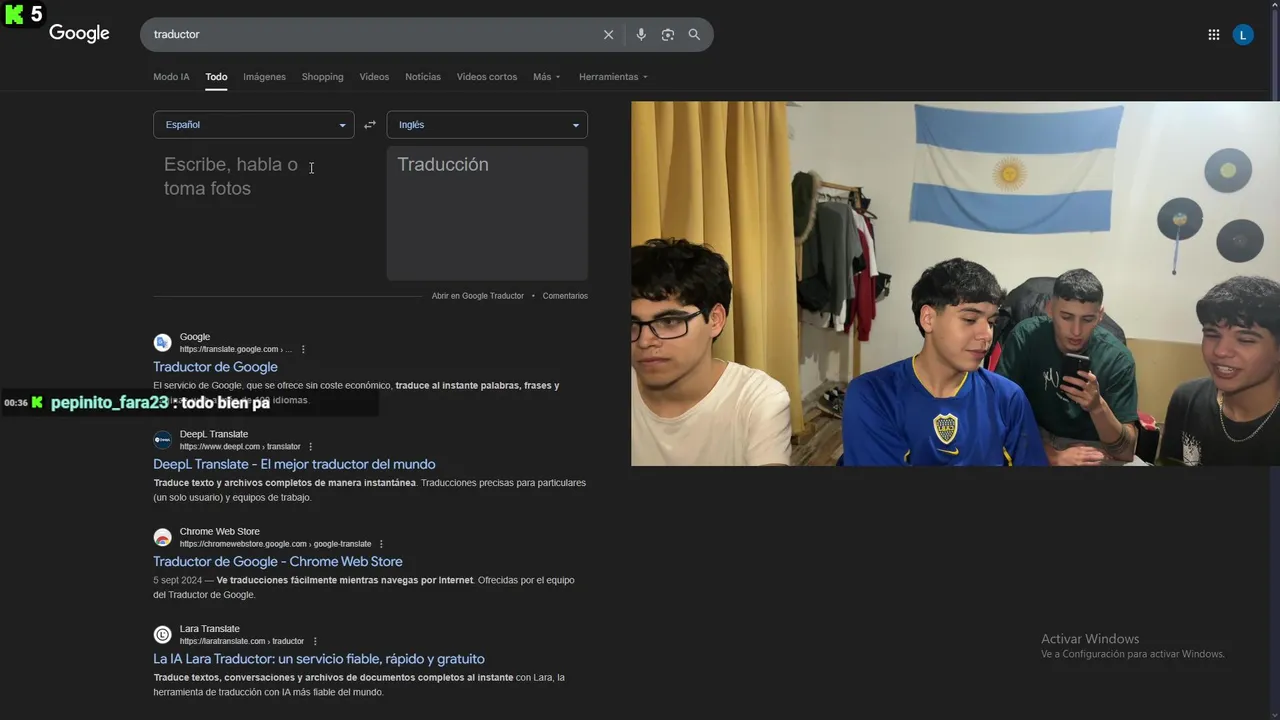Open the Inglés target language dropdown

point(487,125)
